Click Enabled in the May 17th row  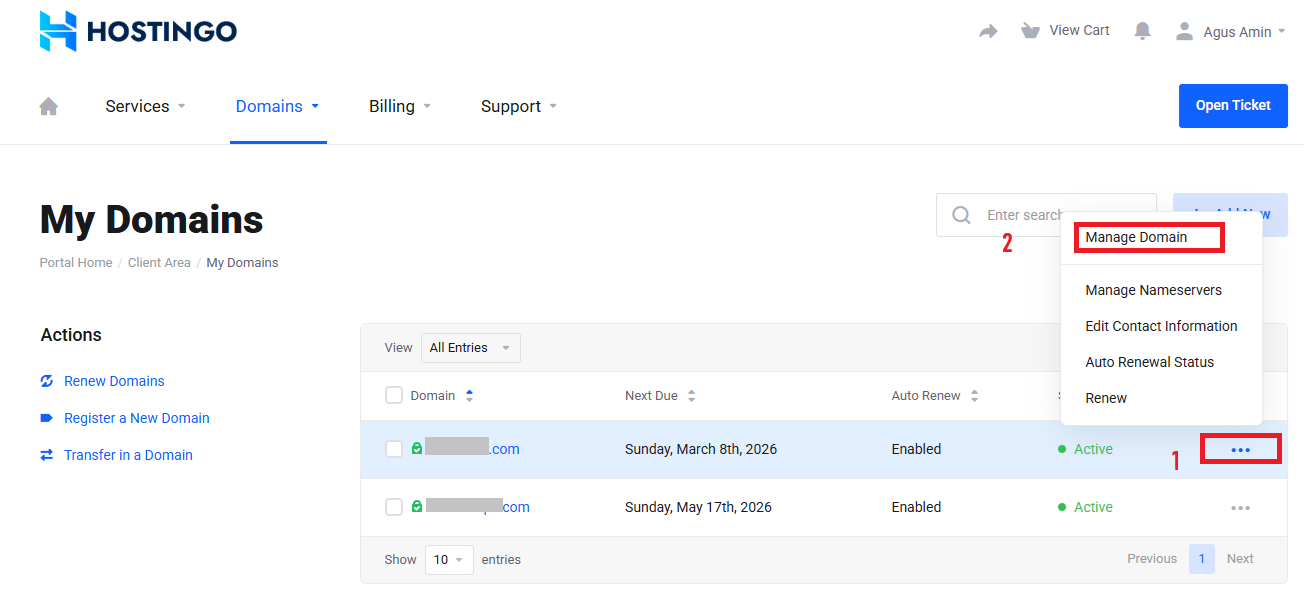pyautogui.click(x=916, y=507)
